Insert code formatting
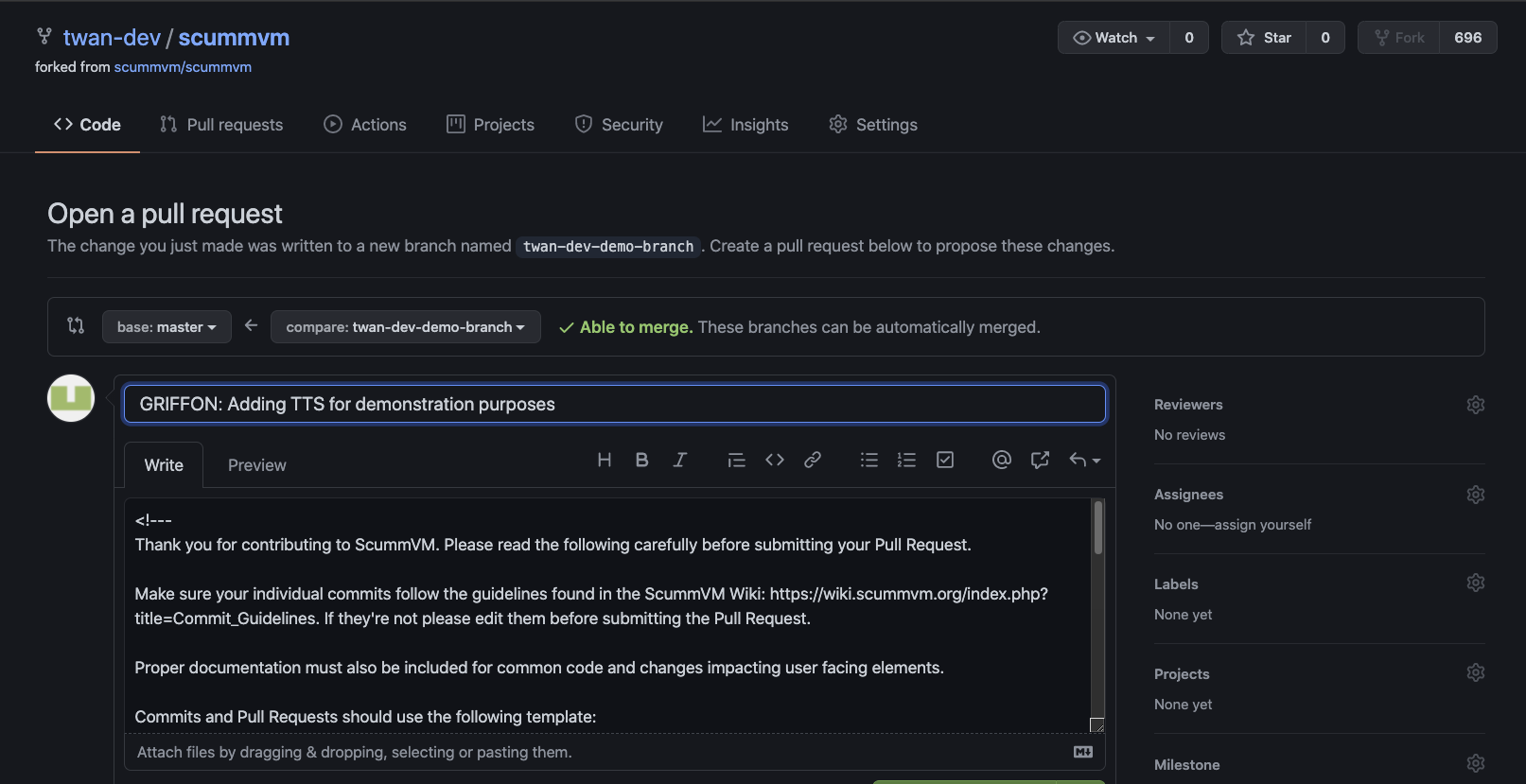The height and width of the screenshot is (784, 1526). [775, 460]
